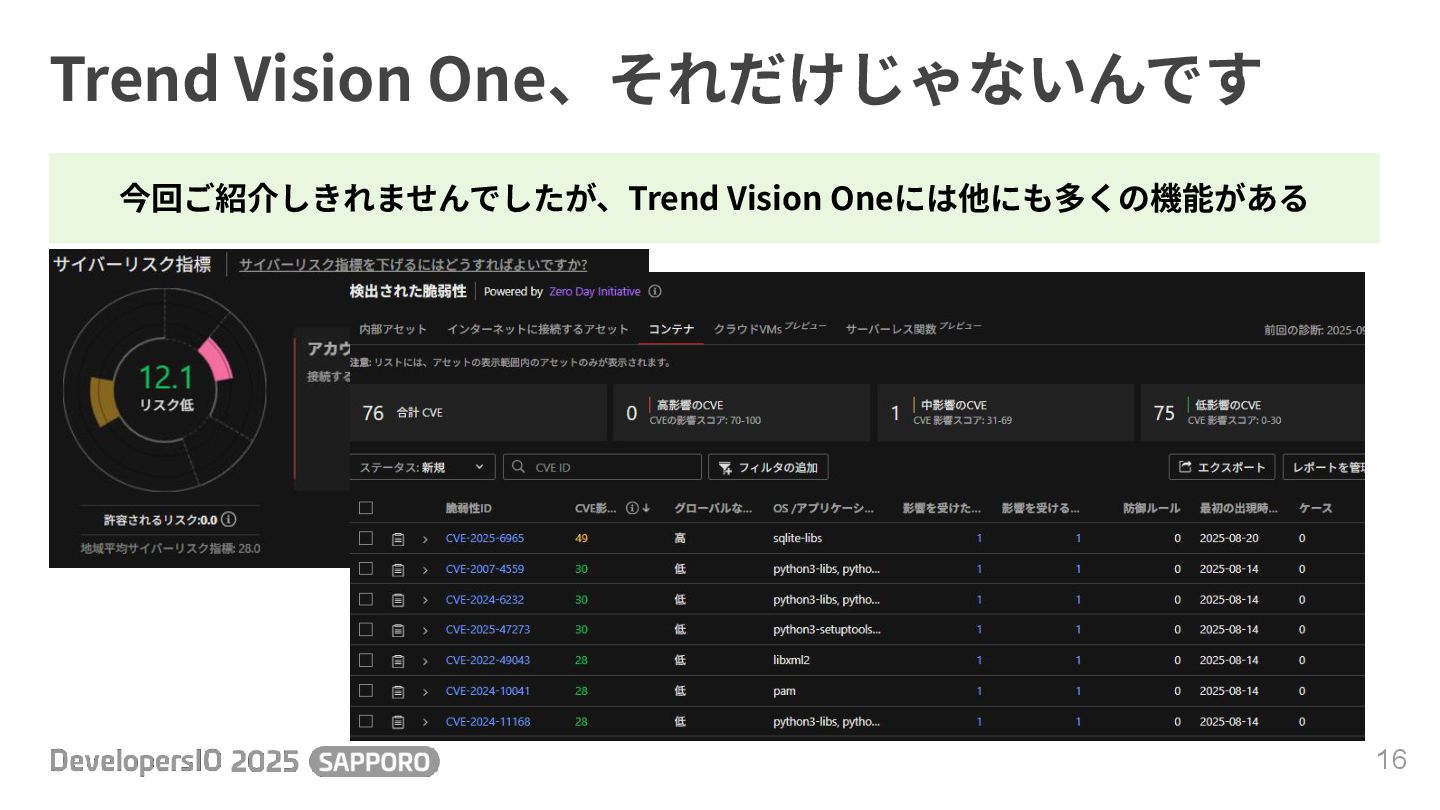Switch to サーバーレス関数 tab
Viewport: 1440px width, 810px height.
(913, 328)
